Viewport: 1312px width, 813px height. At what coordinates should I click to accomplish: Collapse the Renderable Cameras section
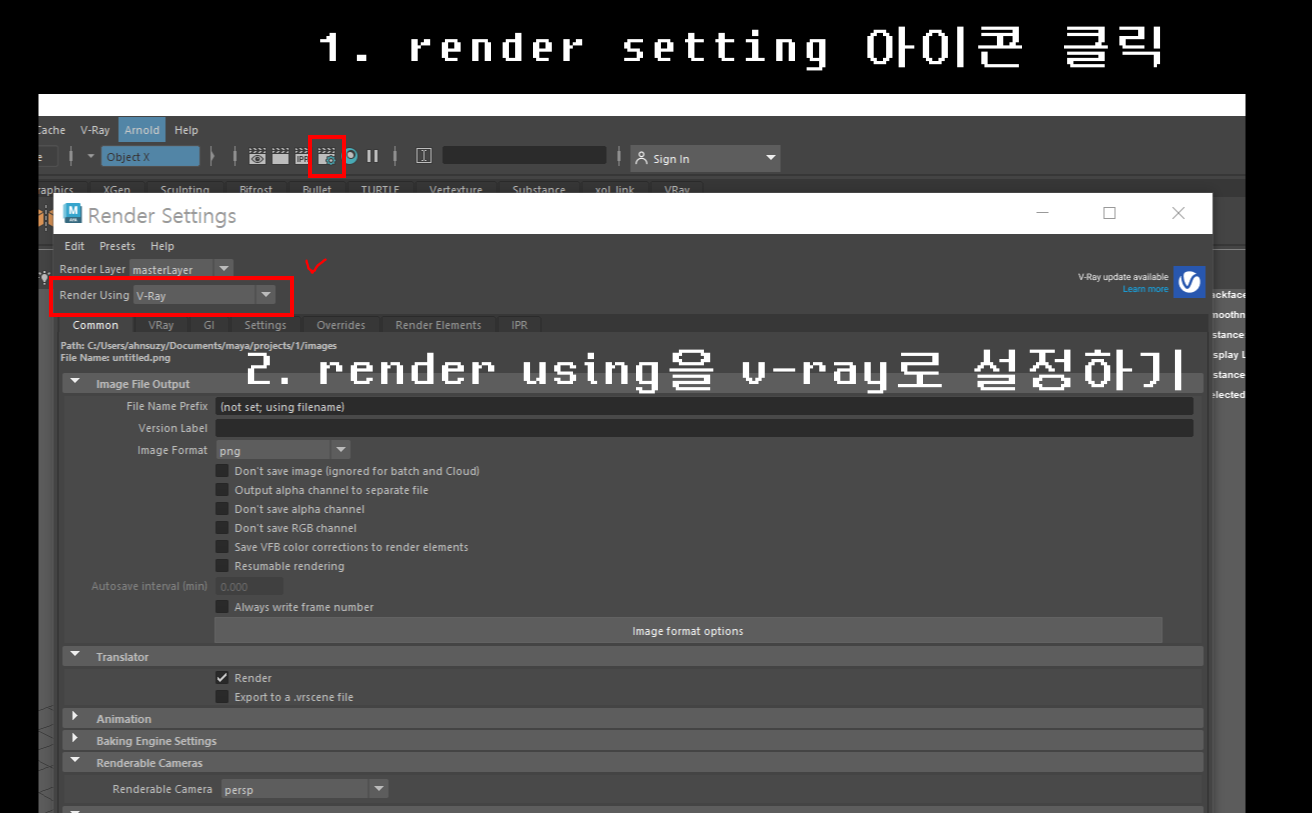tap(75, 762)
